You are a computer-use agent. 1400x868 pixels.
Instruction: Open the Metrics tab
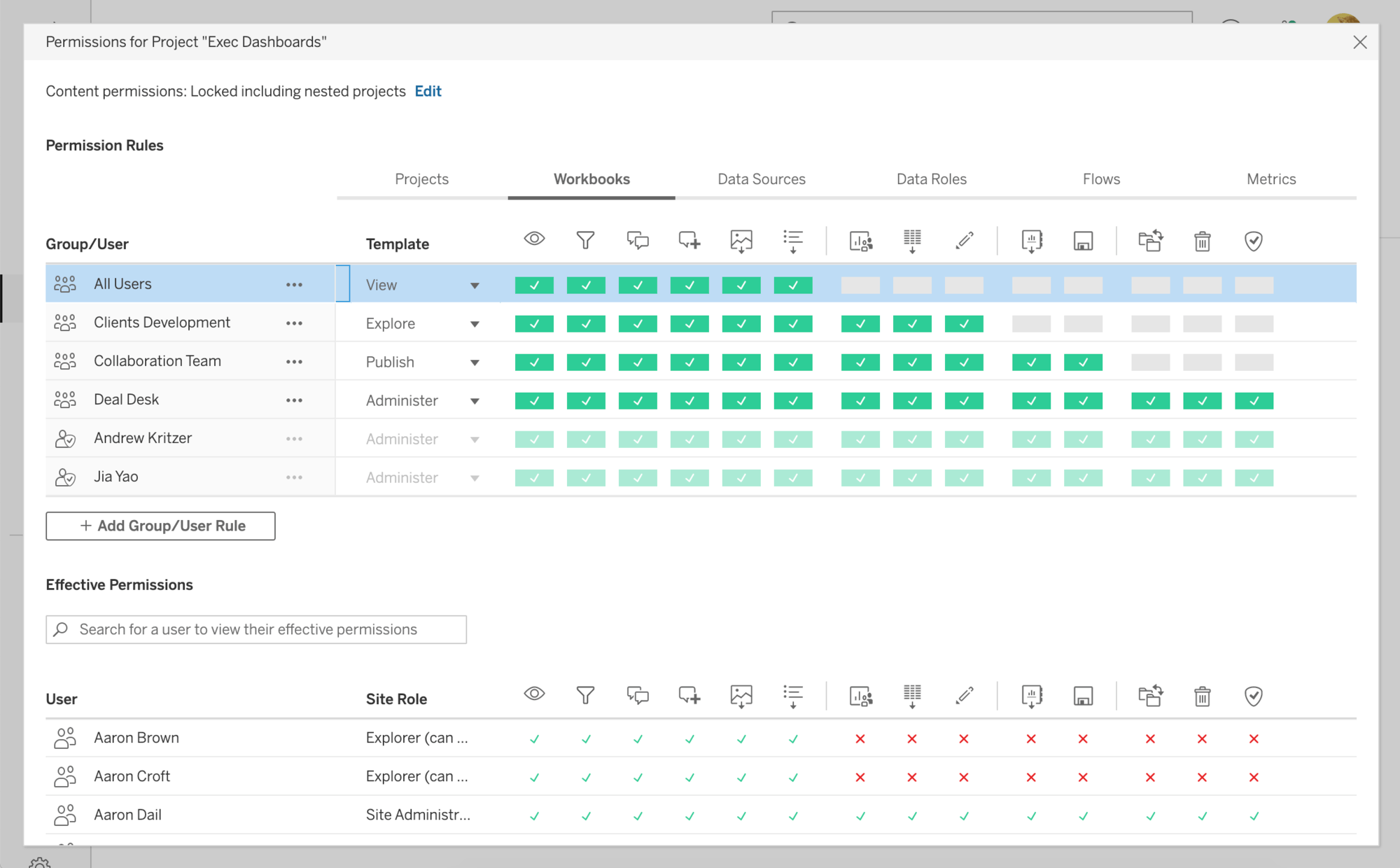click(1271, 179)
